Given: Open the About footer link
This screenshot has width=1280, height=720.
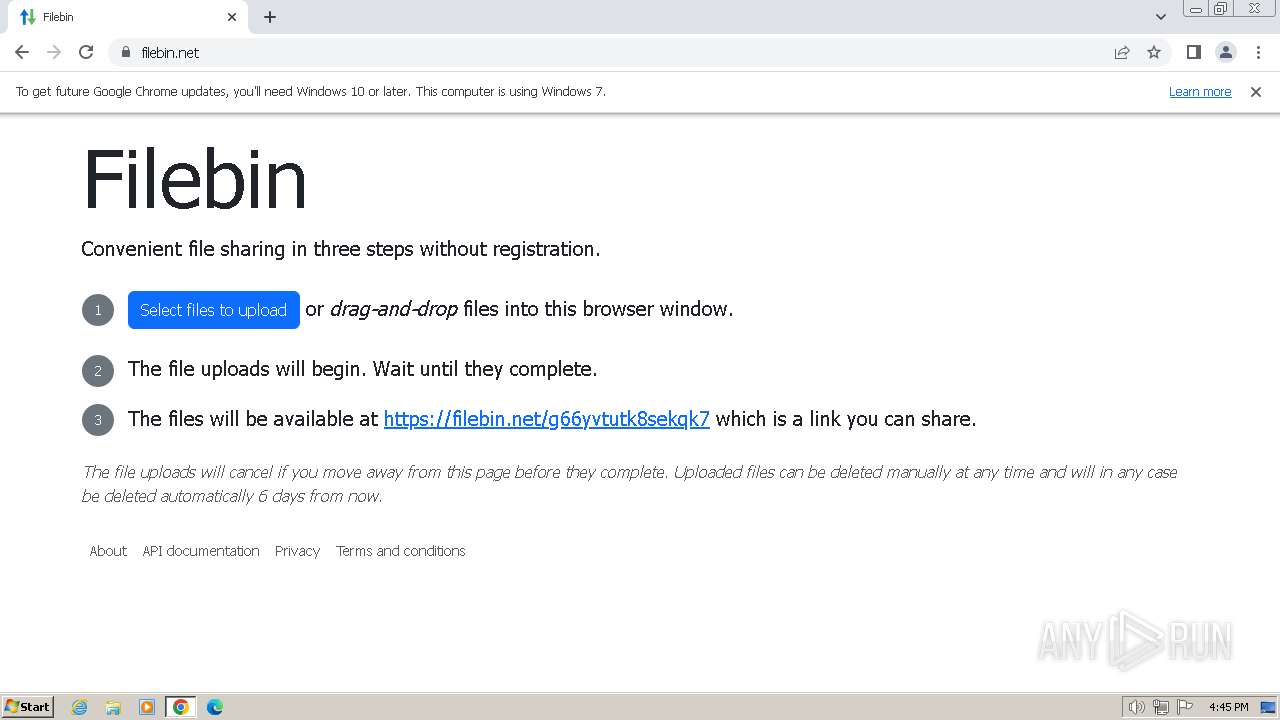Looking at the screenshot, I should [108, 551].
